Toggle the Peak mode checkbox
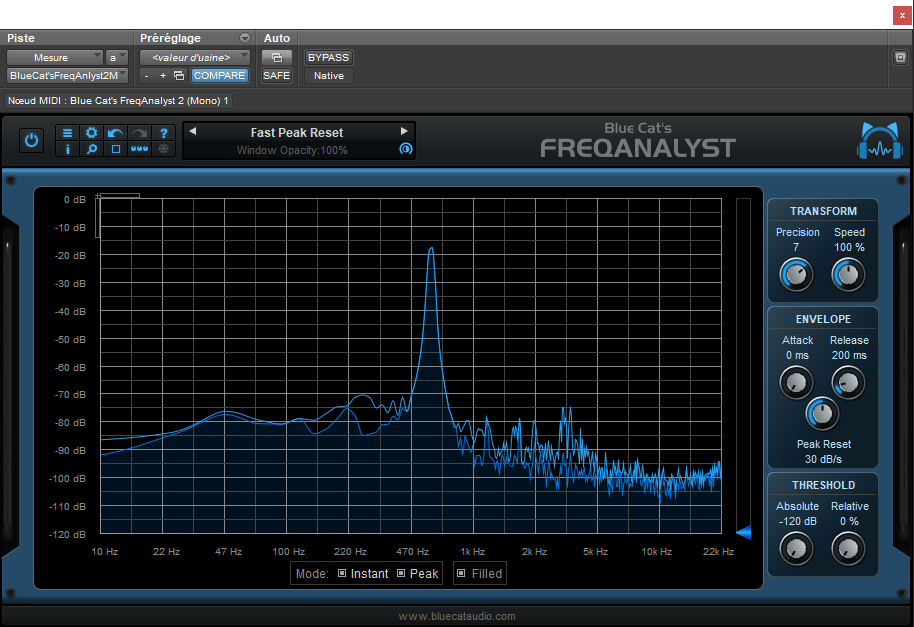The height and width of the screenshot is (627, 914). tap(401, 573)
